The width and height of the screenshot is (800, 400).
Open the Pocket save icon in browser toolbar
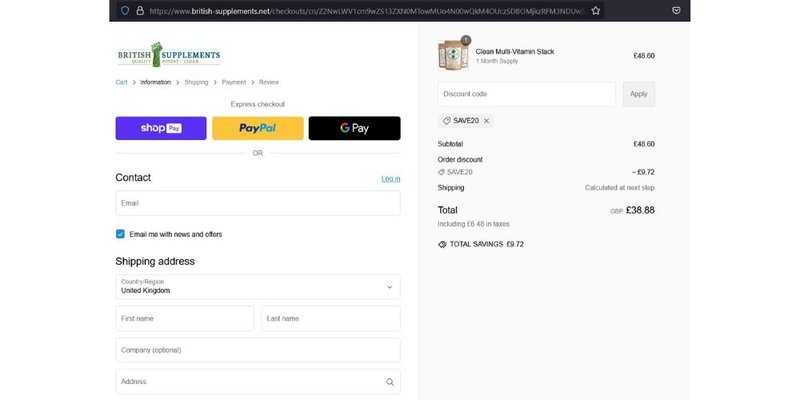(676, 11)
